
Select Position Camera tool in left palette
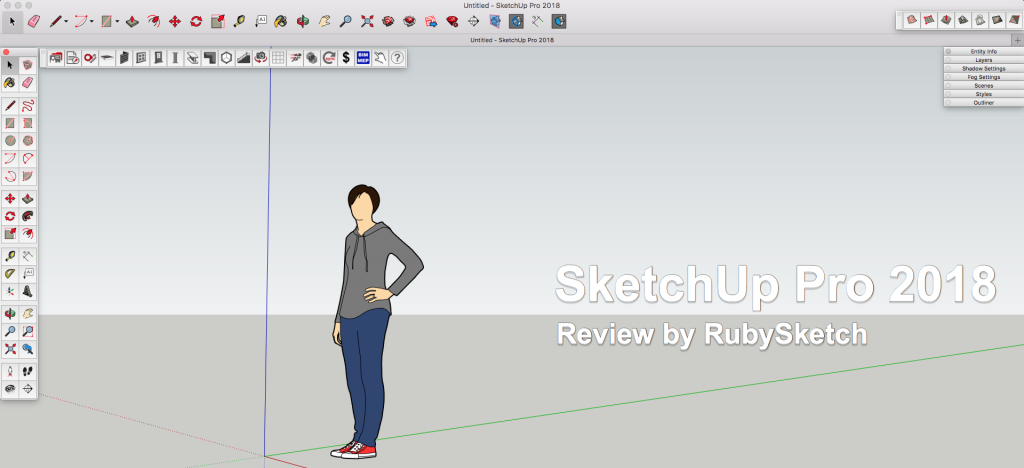click(x=10, y=371)
